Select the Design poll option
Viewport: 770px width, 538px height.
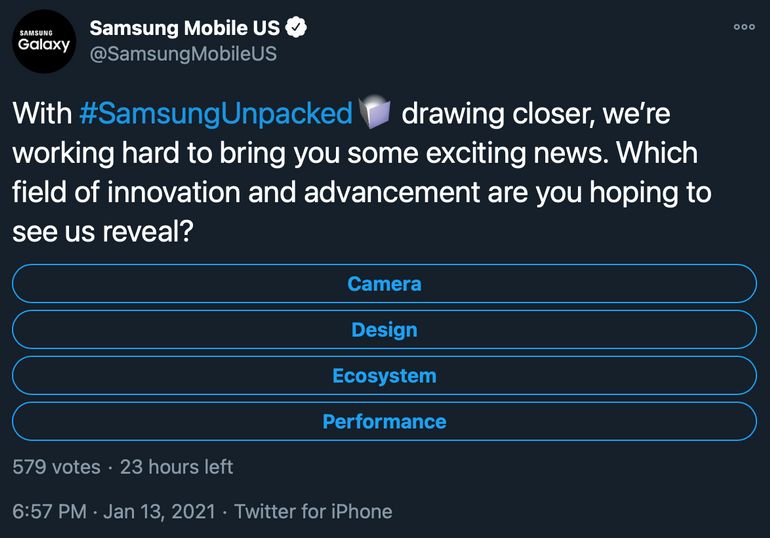tap(384, 330)
